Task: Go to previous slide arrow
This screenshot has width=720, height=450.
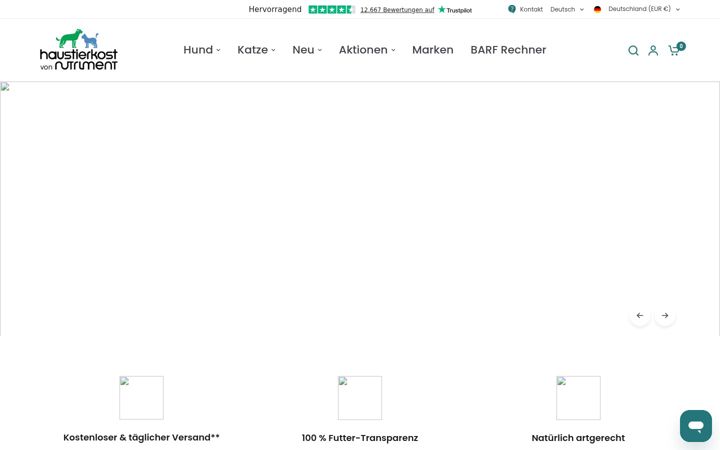Action: tap(640, 315)
